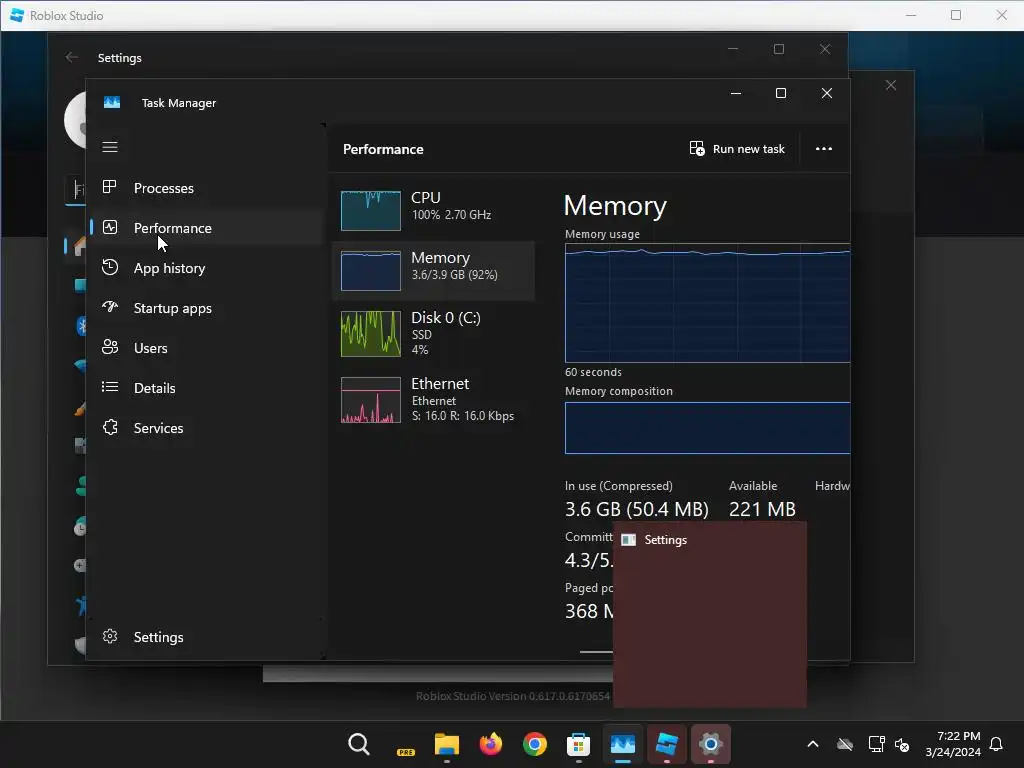
Task: Switch to Details page
Action: coord(154,388)
